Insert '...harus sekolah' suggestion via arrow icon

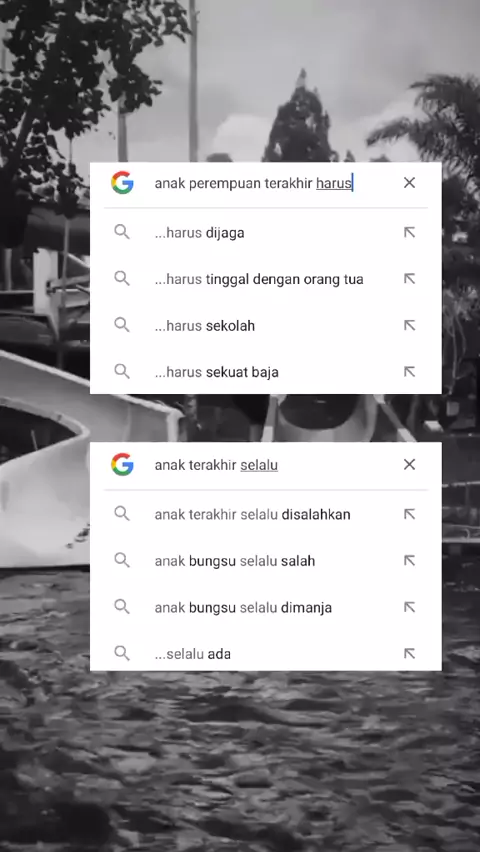(x=409, y=325)
